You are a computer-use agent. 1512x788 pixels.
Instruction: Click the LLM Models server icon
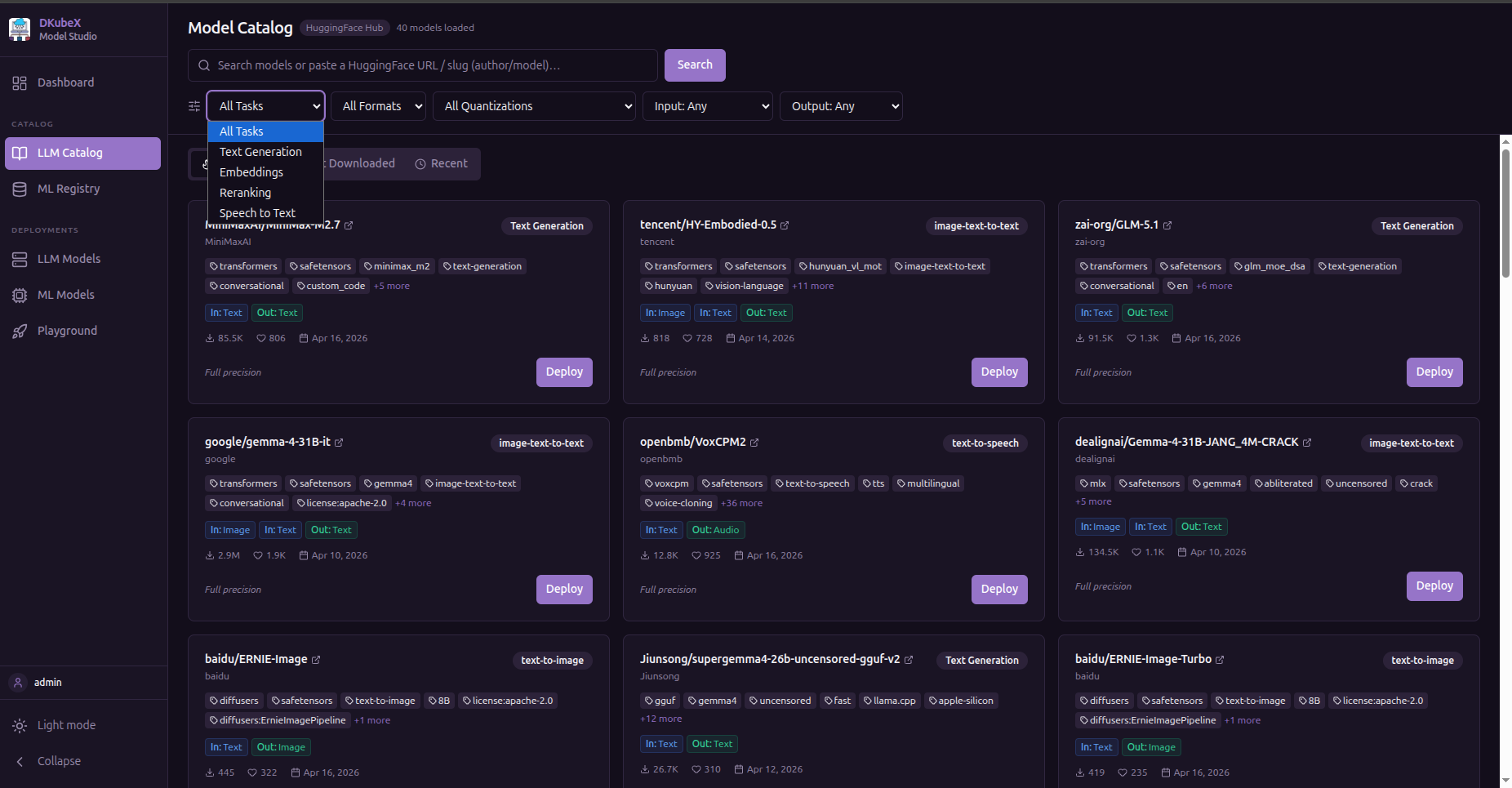pyautogui.click(x=20, y=259)
